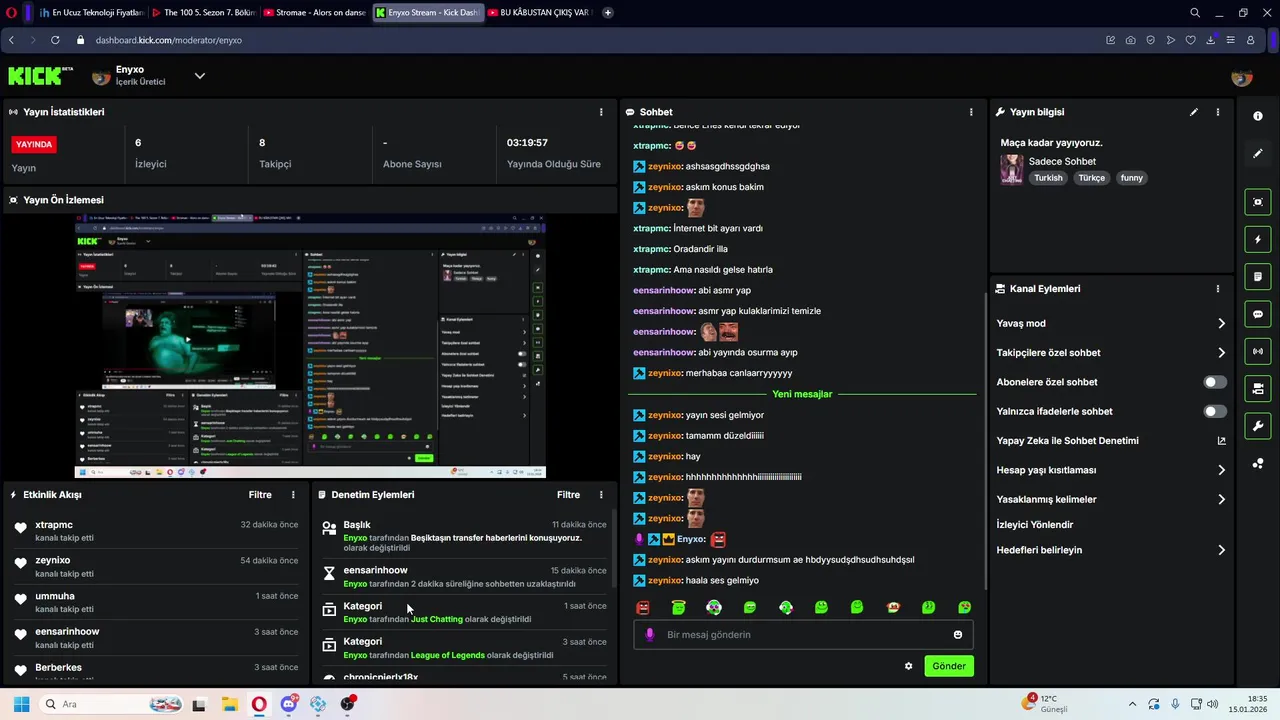Click the Türkçe tag chip

(x=1091, y=178)
